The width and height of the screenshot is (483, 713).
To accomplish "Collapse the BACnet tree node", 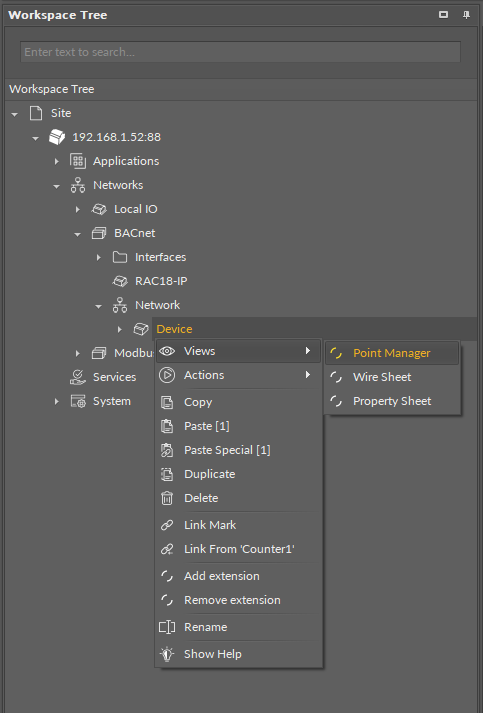I will [x=77, y=234].
